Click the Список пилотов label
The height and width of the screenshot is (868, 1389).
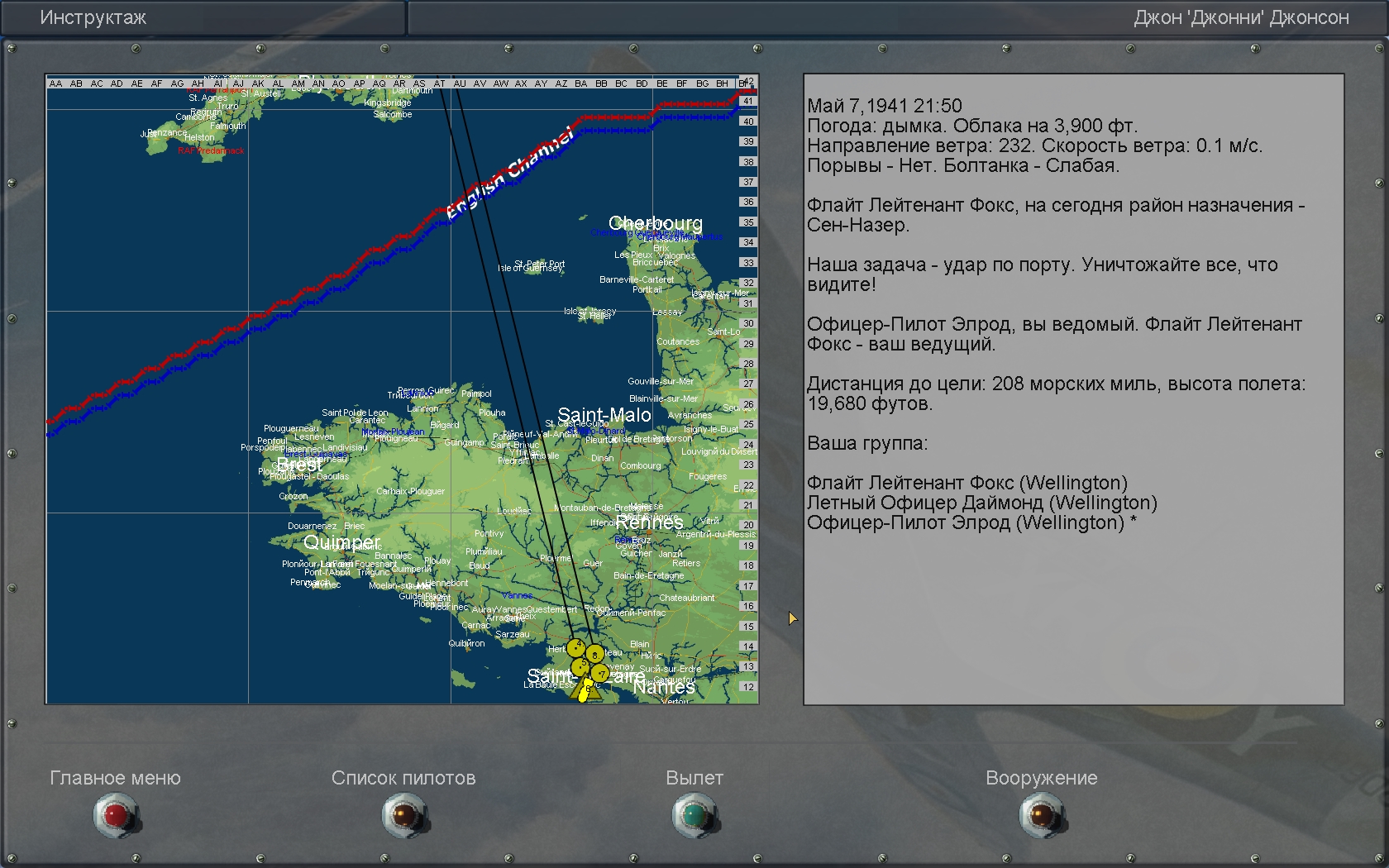click(x=403, y=778)
